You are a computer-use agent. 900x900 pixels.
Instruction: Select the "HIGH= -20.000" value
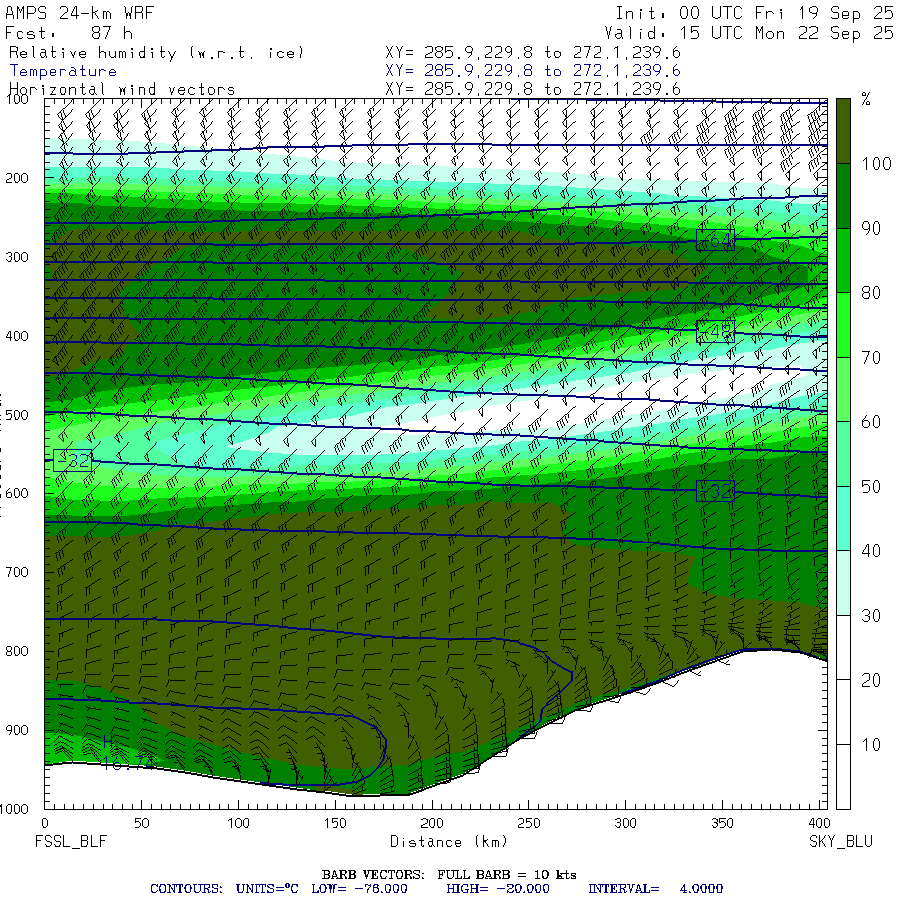(498, 889)
